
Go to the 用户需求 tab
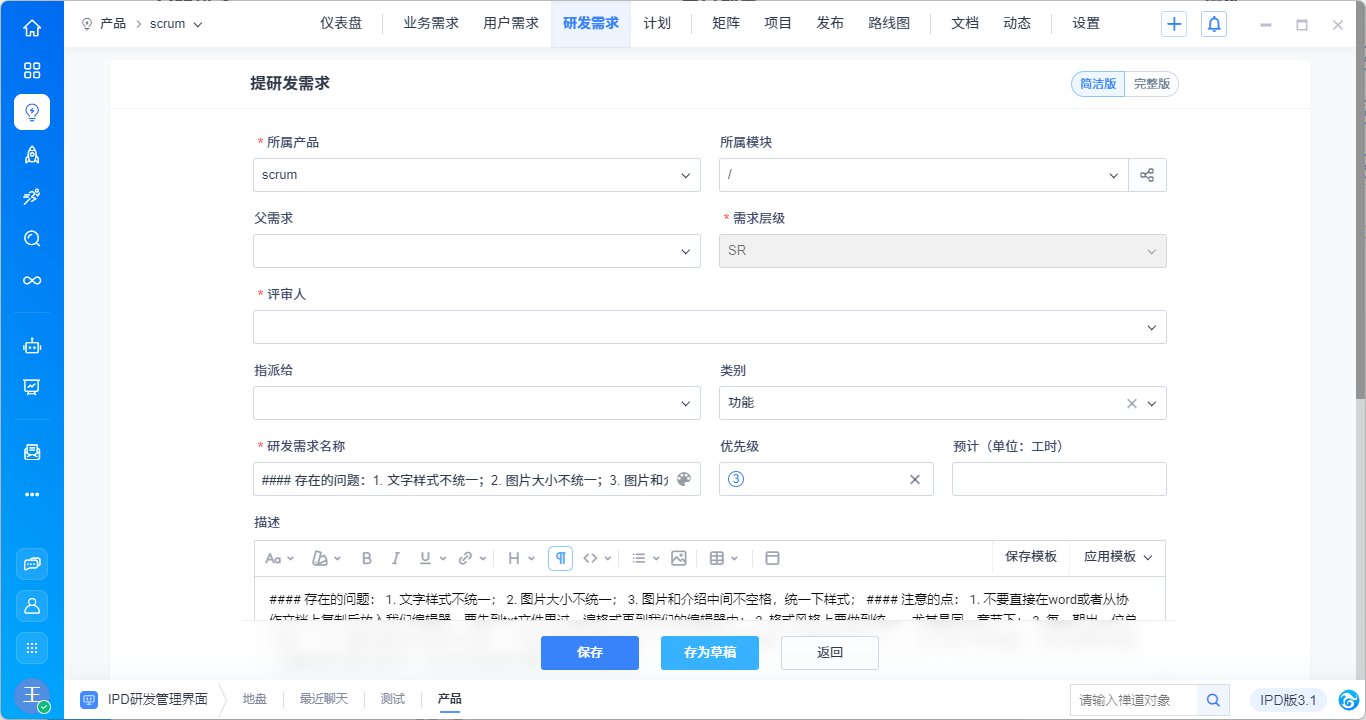[511, 24]
